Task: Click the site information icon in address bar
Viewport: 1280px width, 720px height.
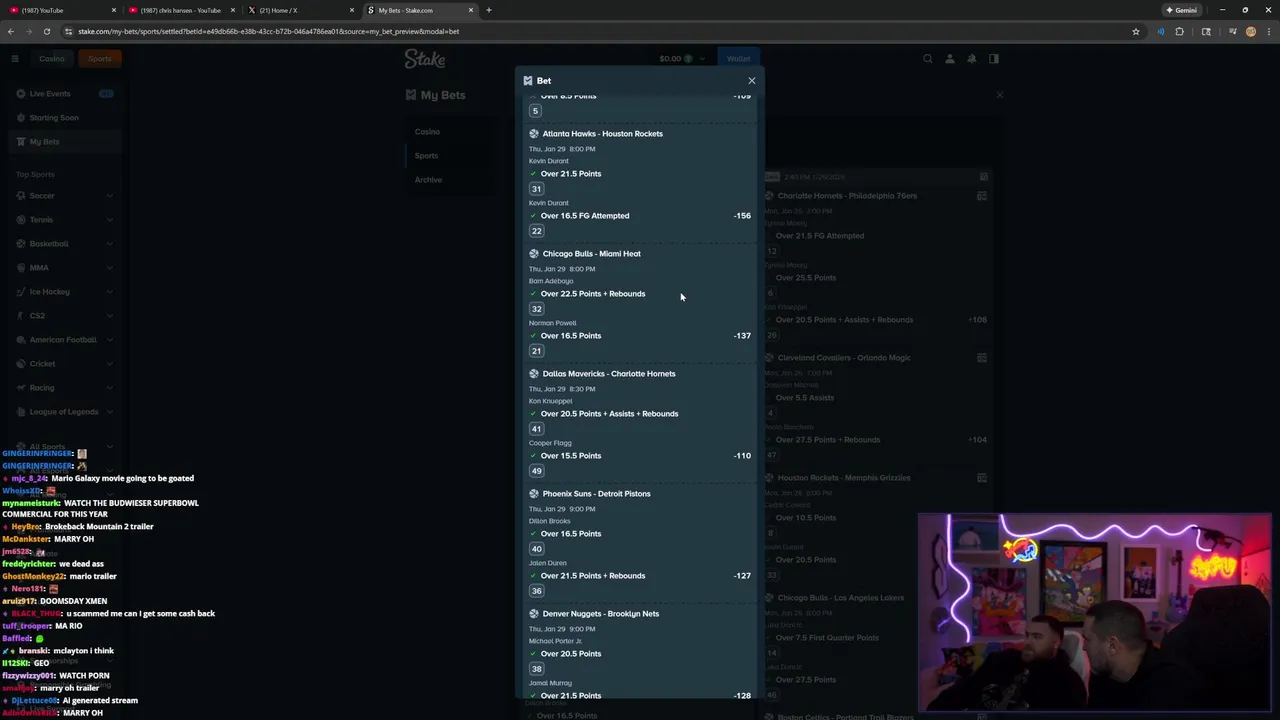Action: pyautogui.click(x=68, y=31)
